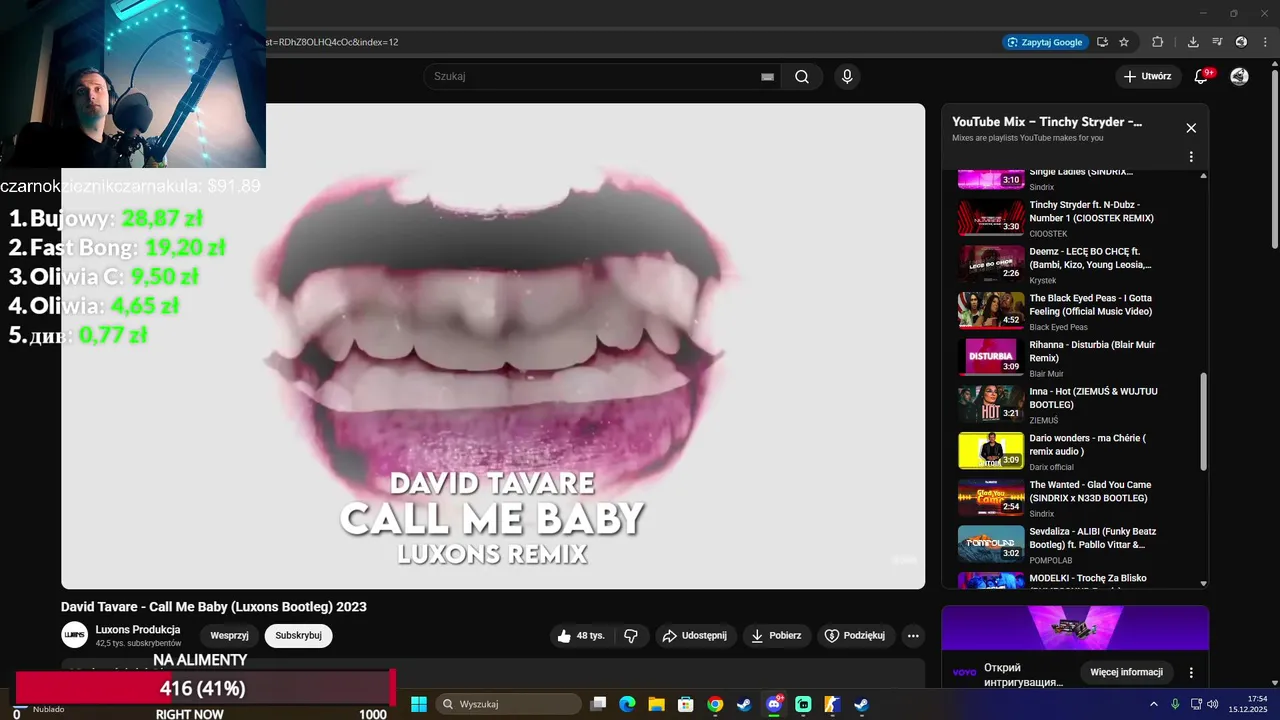The height and width of the screenshot is (720, 1280).
Task: Click tray microphone indicator icon
Action: coord(1175,704)
